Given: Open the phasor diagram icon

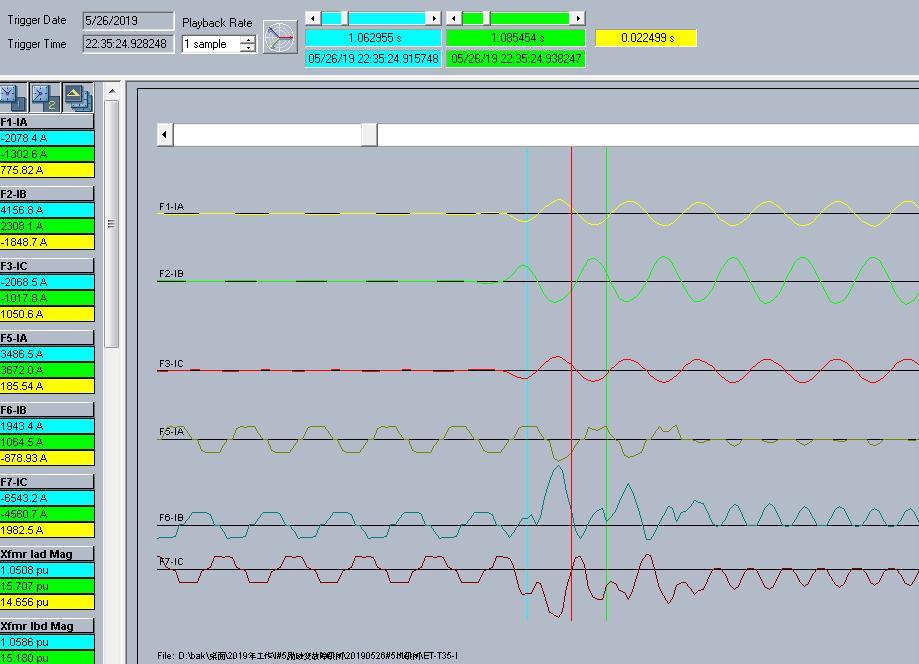Looking at the screenshot, I should click(280, 37).
